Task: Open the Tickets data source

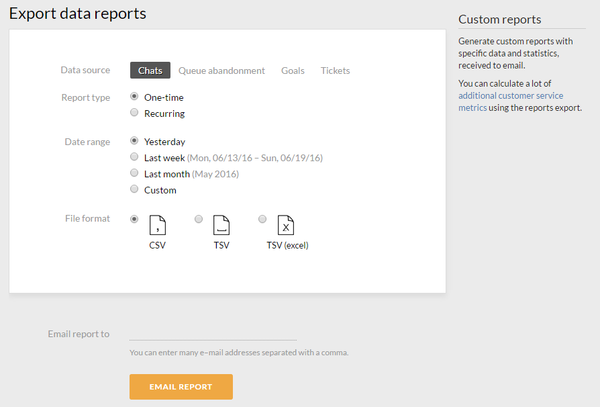Action: 335,71
